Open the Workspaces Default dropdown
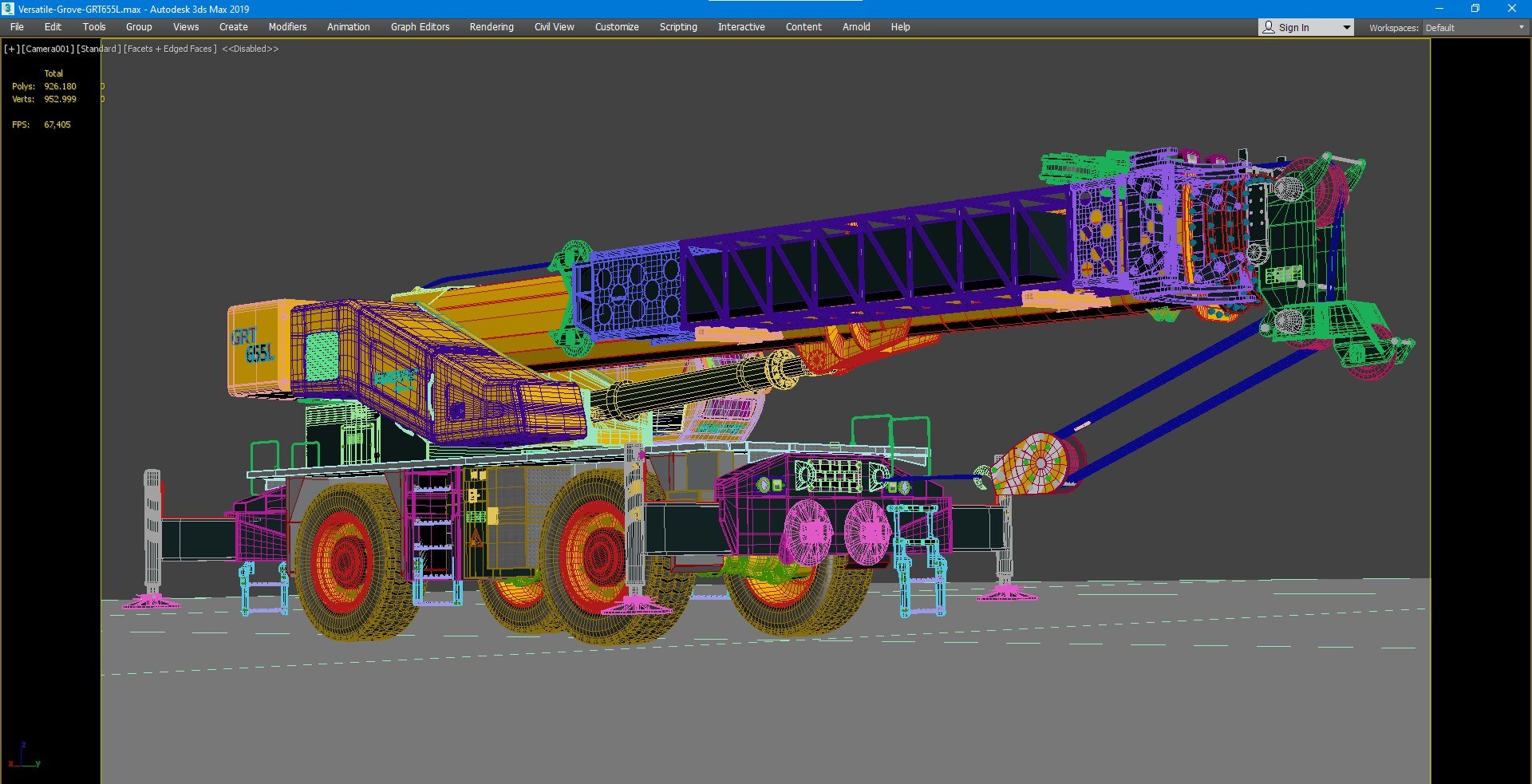Image resolution: width=1532 pixels, height=784 pixels. (1475, 28)
